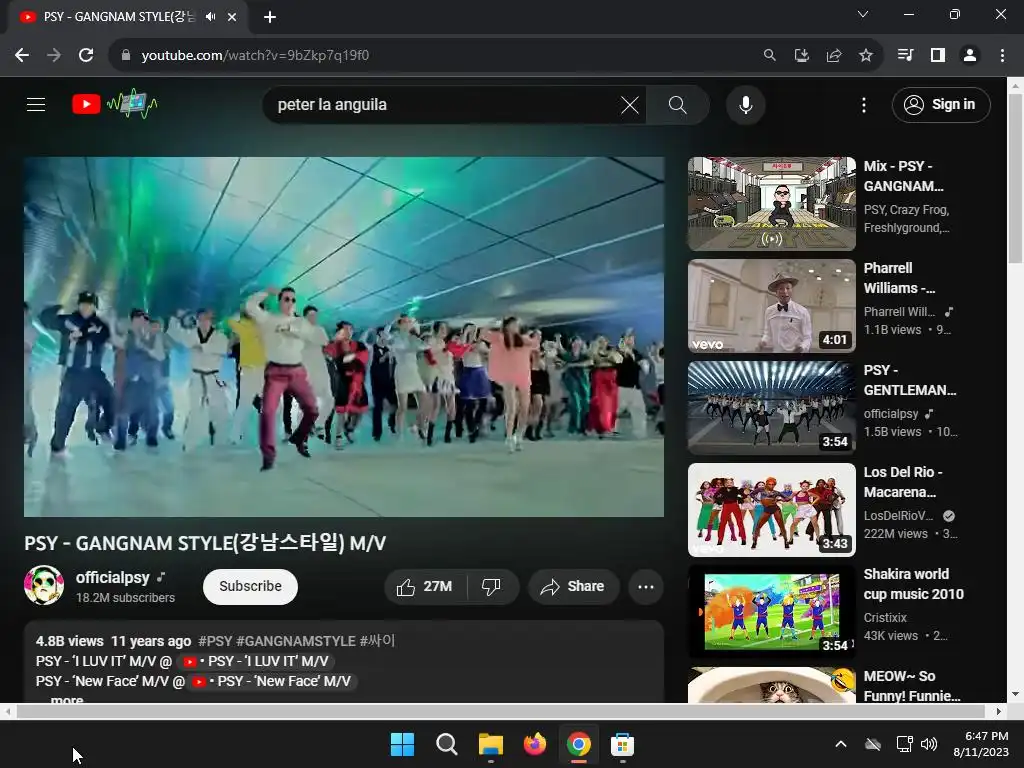
Task: Click the Sign in button
Action: [x=940, y=104]
